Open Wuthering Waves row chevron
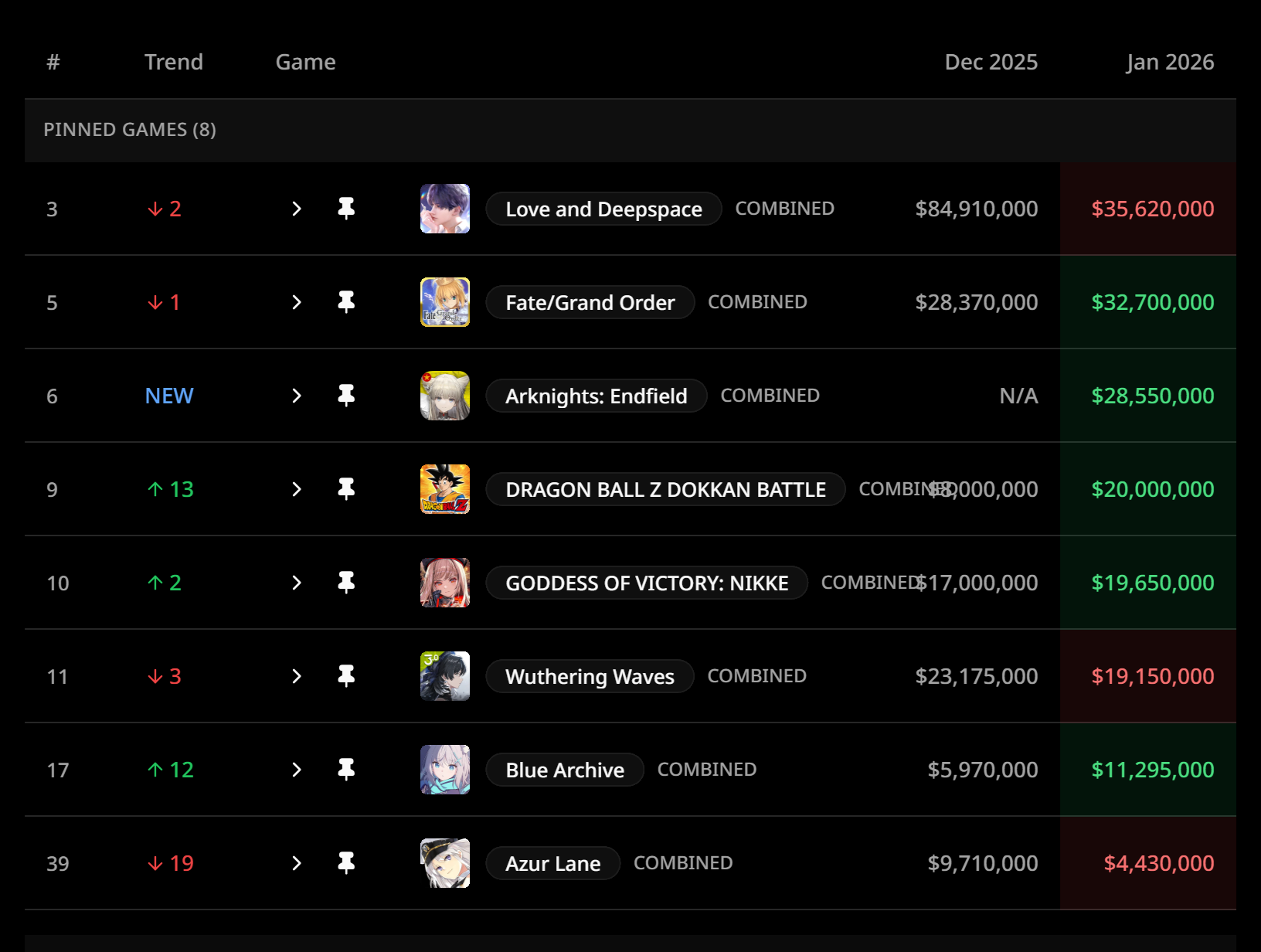This screenshot has width=1261, height=952. tap(297, 676)
